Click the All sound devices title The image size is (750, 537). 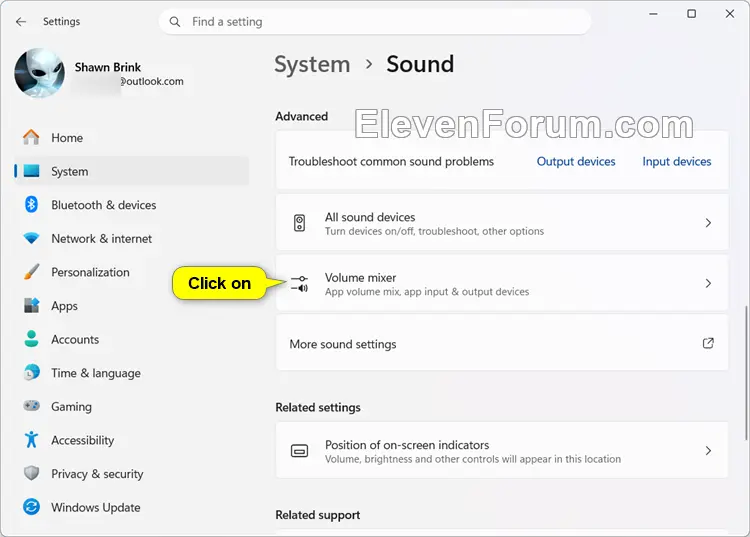pyautogui.click(x=370, y=217)
